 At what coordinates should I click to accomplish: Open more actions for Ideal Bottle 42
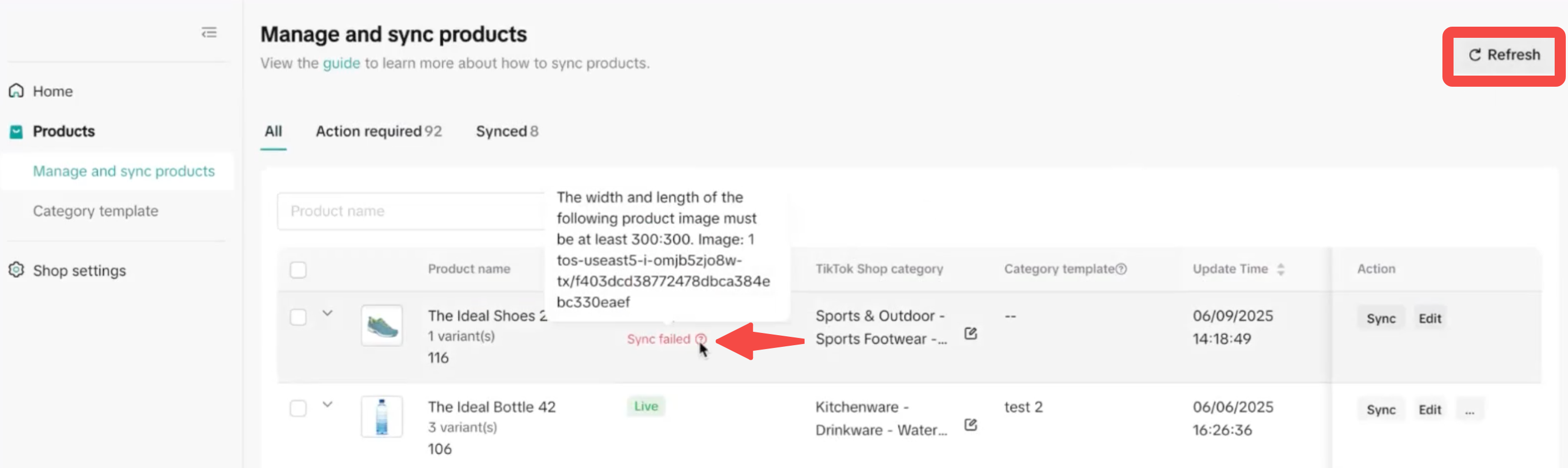pos(1470,410)
